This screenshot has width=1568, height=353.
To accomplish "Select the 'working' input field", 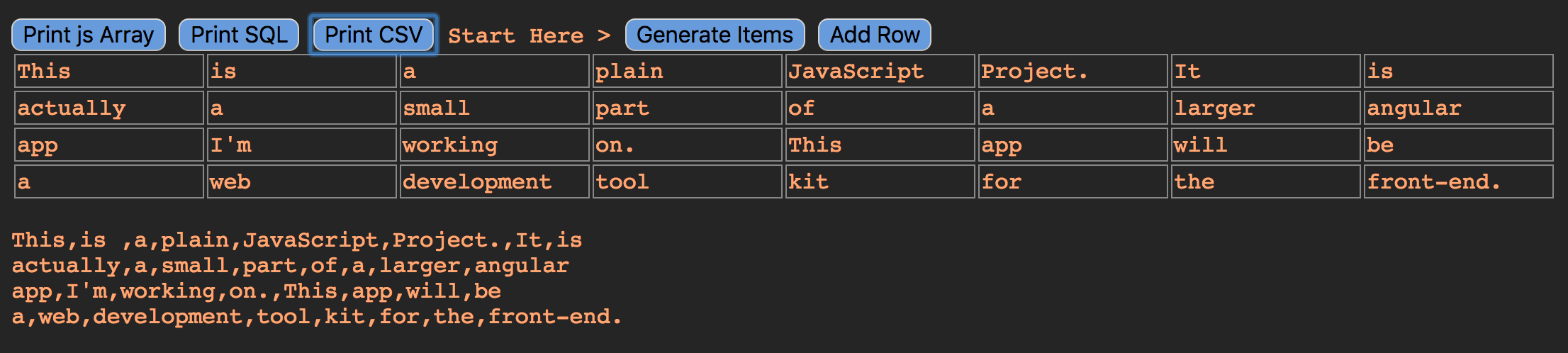I will (495, 145).
